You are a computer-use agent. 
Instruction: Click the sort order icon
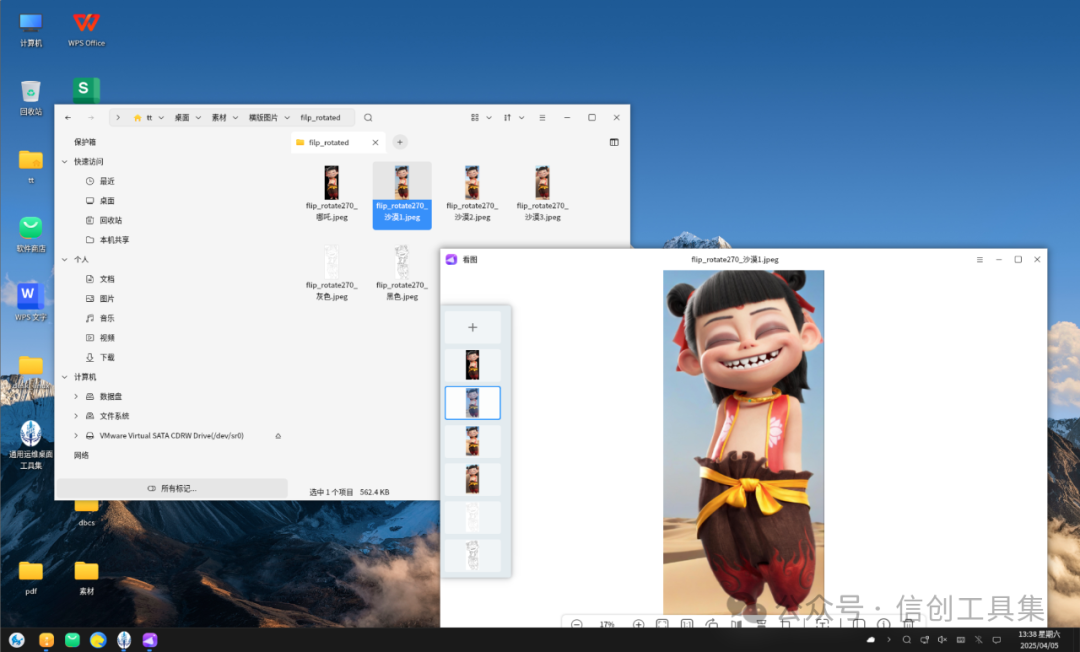tap(508, 118)
